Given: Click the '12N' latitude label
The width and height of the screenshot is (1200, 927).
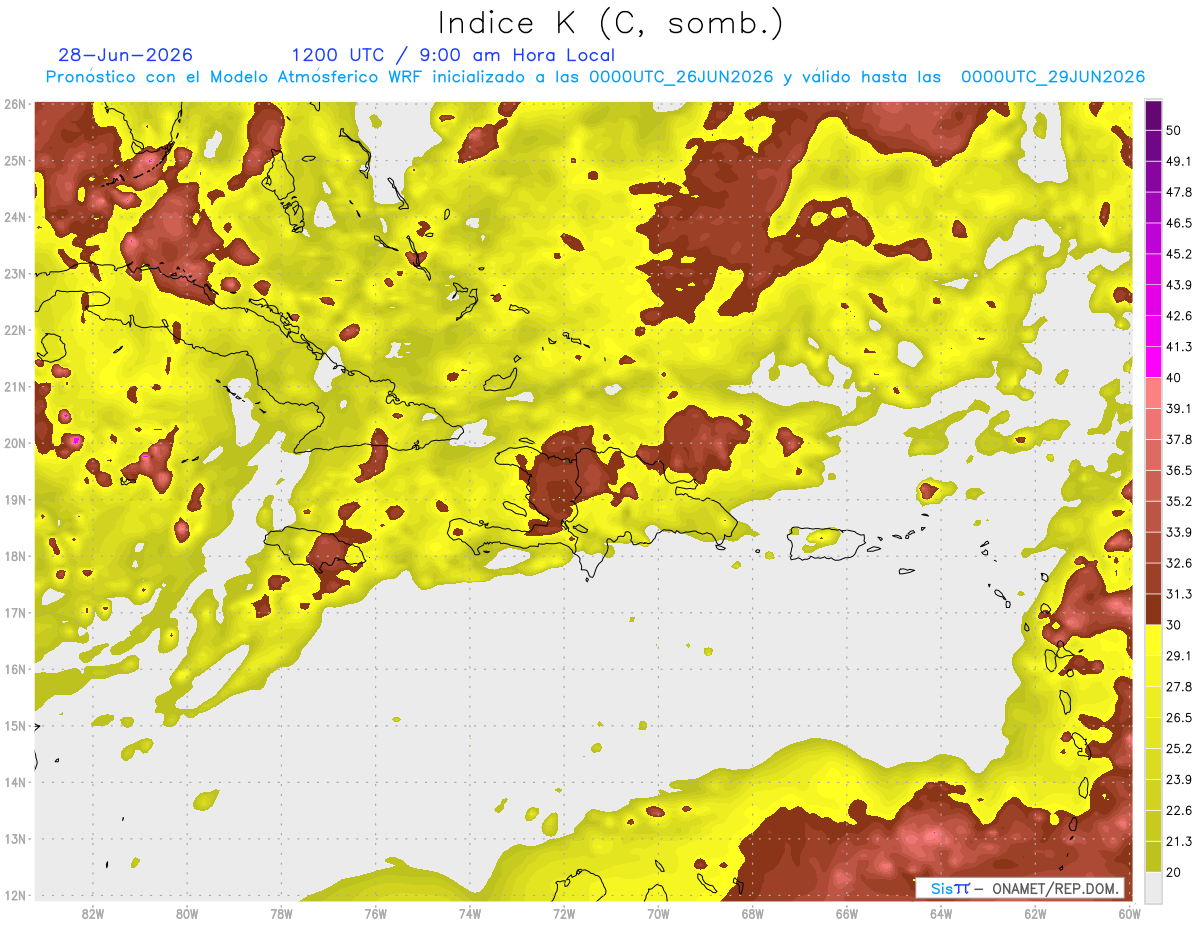Looking at the screenshot, I should click(15, 895).
